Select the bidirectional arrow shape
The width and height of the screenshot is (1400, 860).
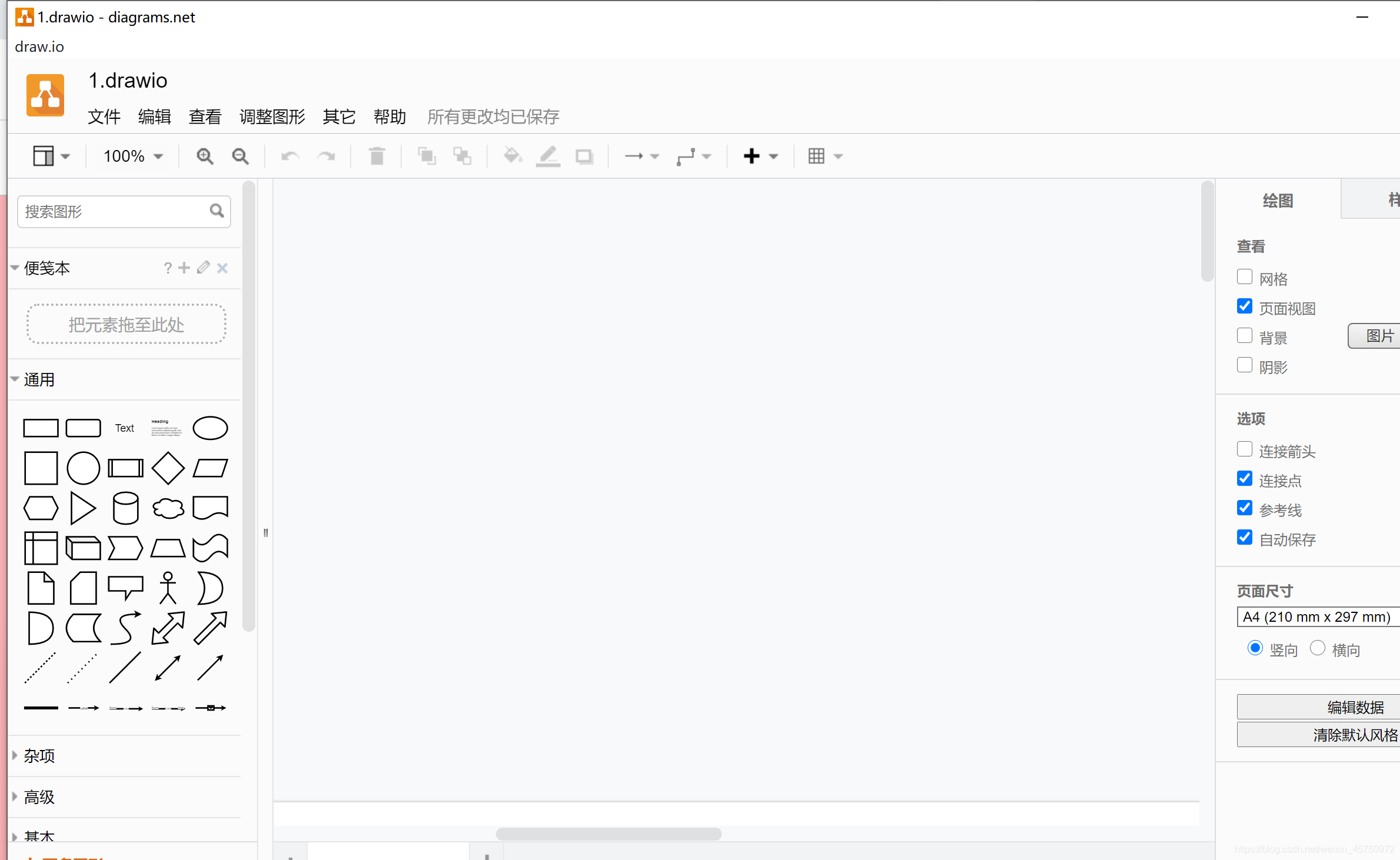(168, 628)
